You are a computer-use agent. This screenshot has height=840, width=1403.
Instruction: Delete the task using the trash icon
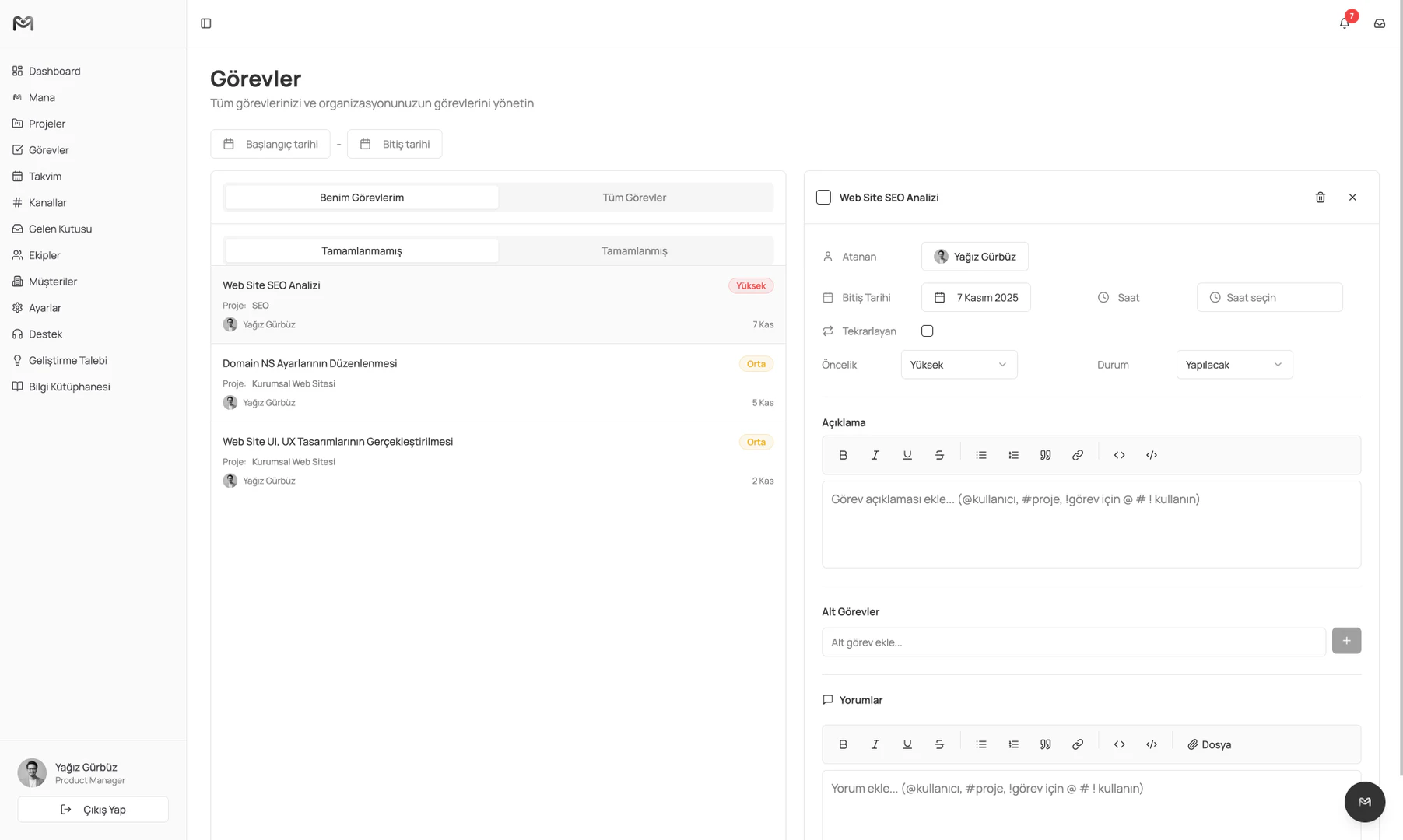pyautogui.click(x=1320, y=197)
